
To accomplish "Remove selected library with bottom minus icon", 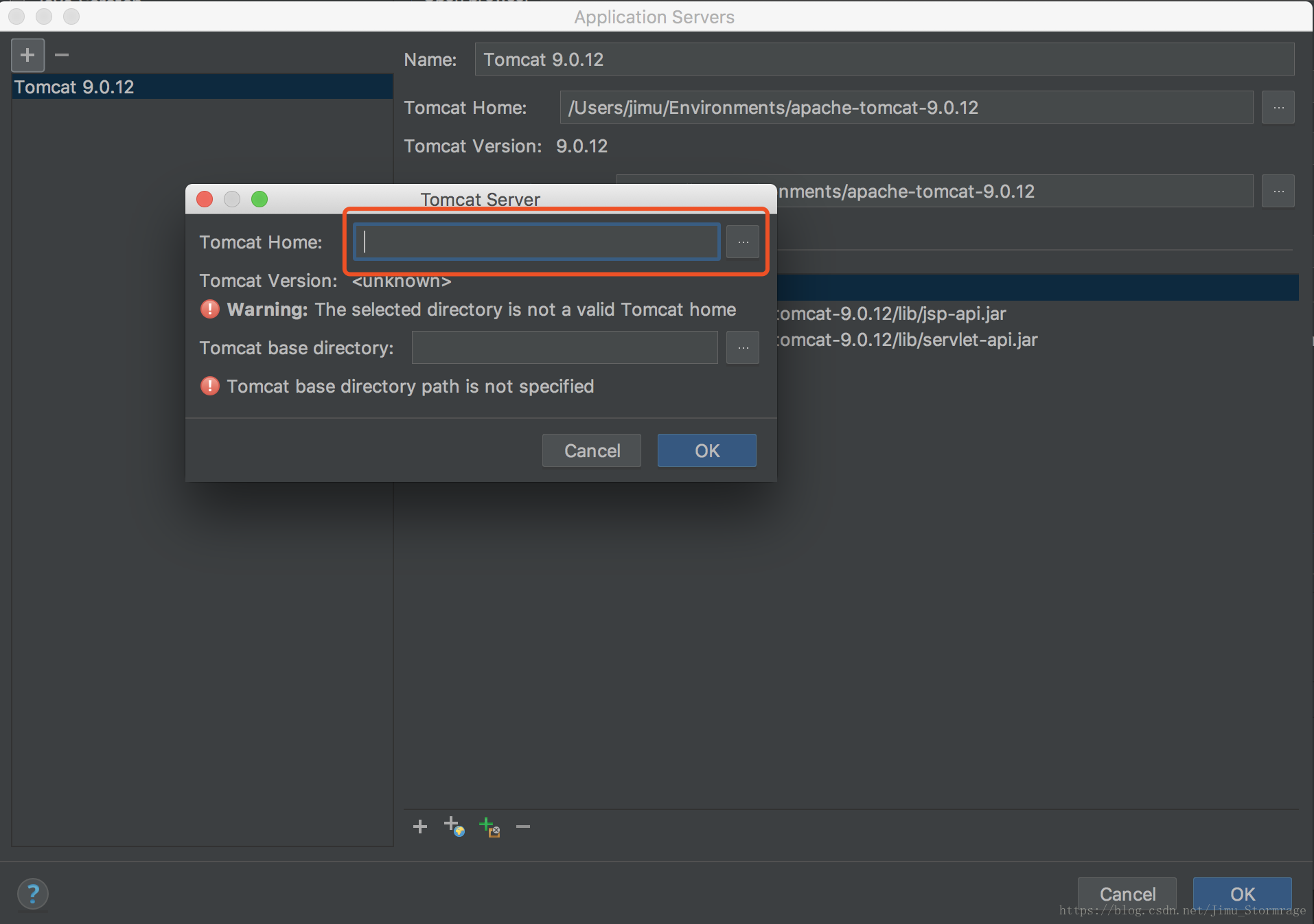I will 523,827.
